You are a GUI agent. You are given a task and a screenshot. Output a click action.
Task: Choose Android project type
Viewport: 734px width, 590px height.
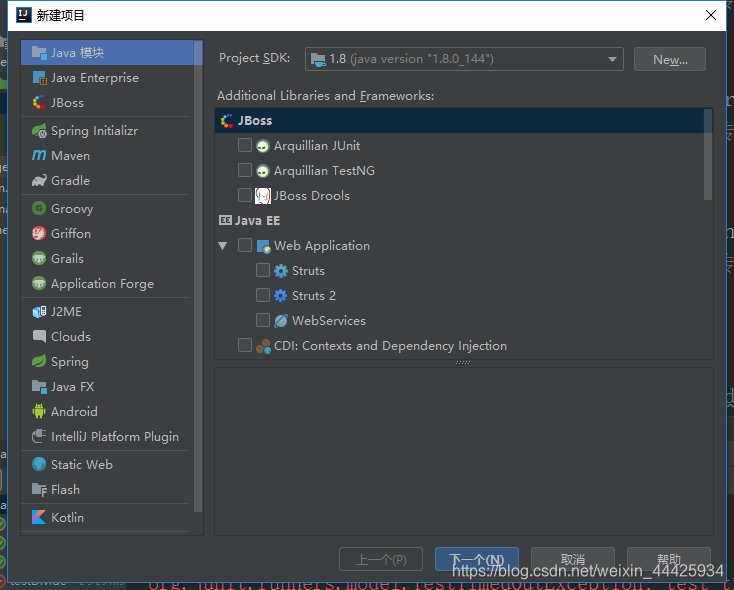(x=105, y=411)
